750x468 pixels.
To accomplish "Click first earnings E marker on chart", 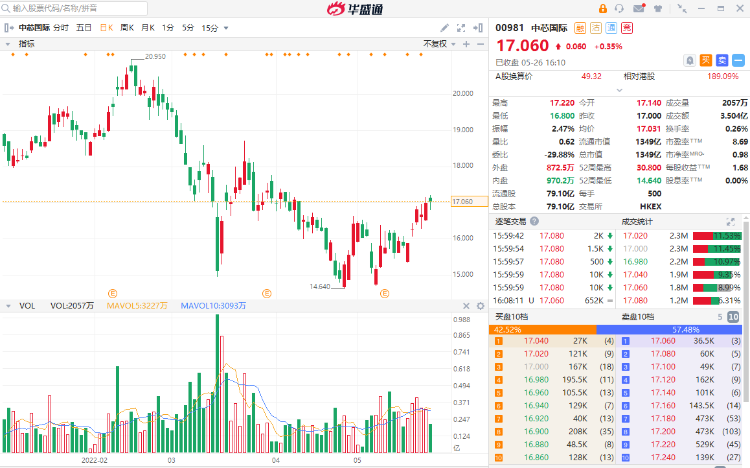I will [x=112, y=293].
